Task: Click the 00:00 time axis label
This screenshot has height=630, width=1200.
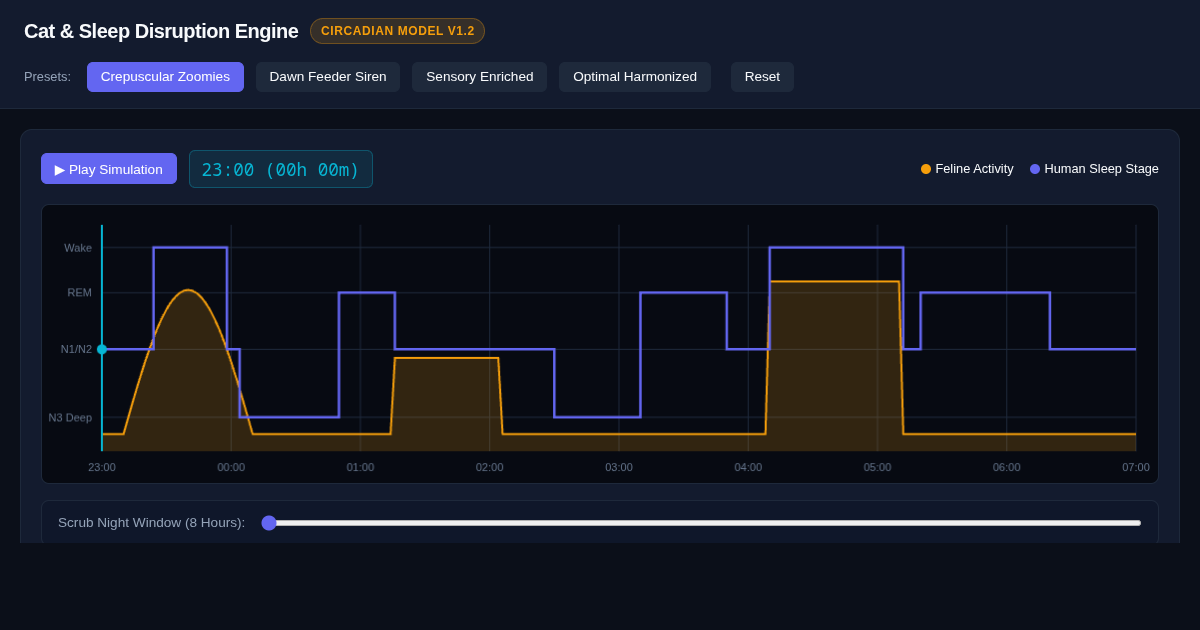Action: (231, 467)
